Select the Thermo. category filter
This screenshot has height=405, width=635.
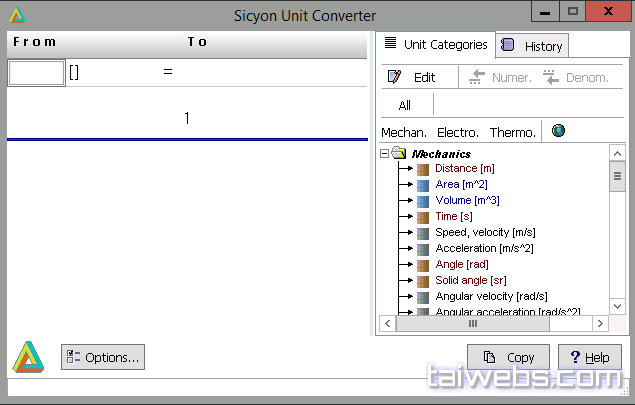(x=513, y=132)
